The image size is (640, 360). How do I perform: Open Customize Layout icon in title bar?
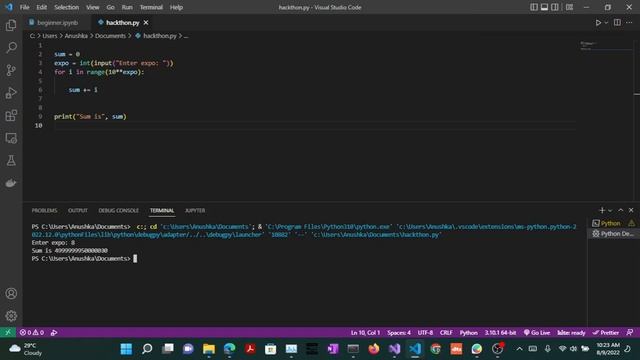point(569,7)
